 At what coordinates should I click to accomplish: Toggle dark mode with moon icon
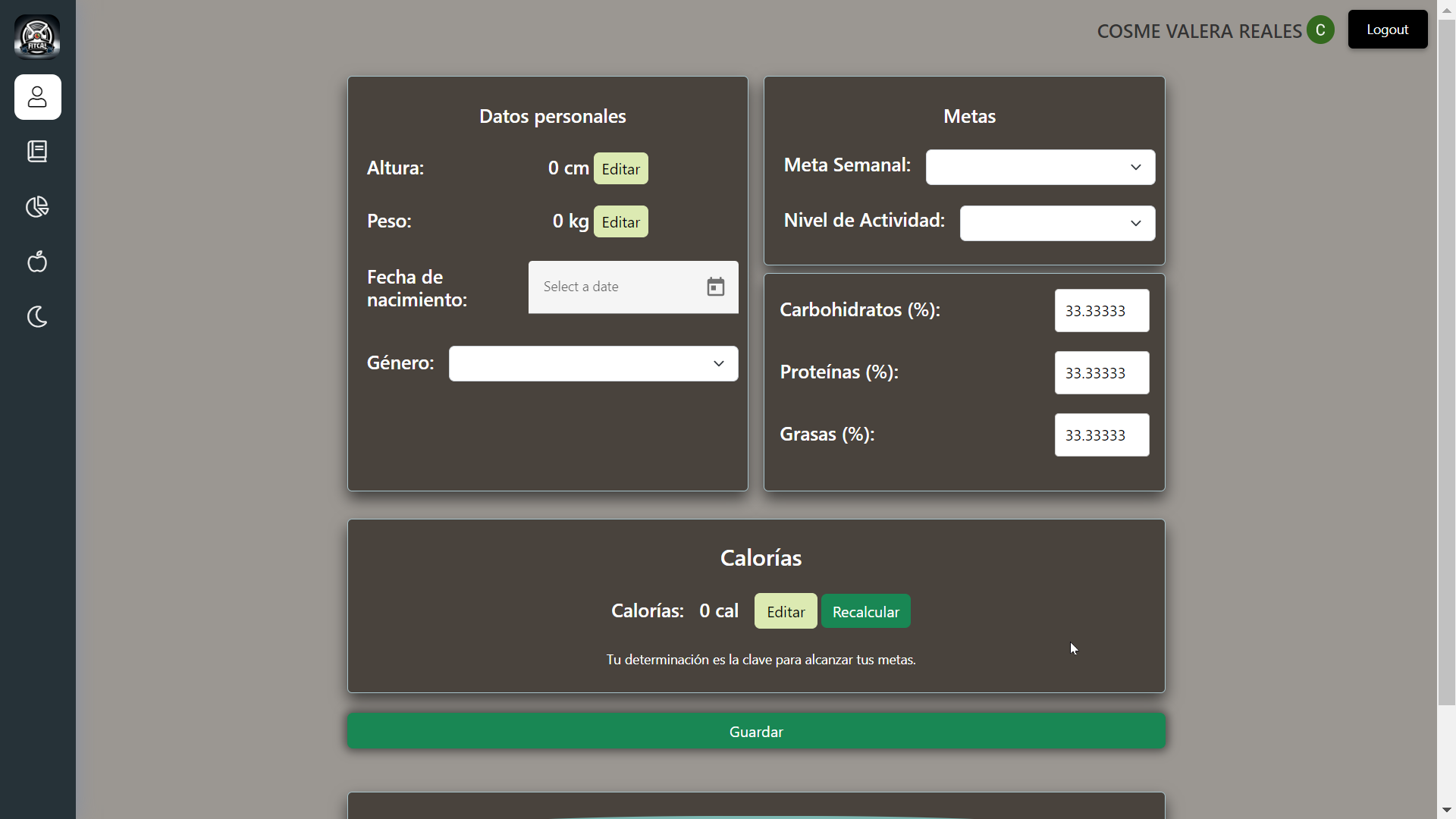37,317
